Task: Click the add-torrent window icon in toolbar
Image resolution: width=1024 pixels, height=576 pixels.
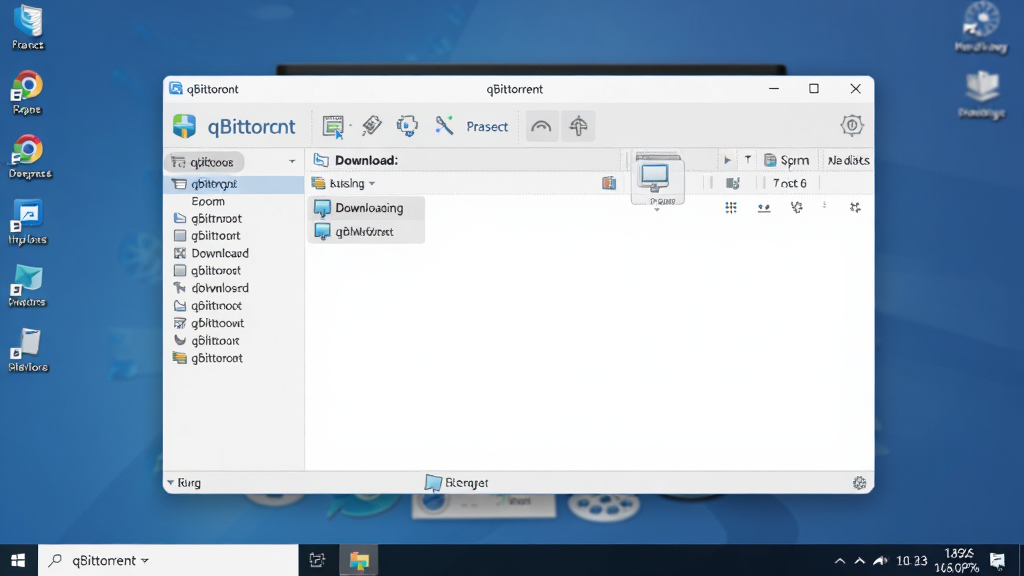Action: point(333,126)
